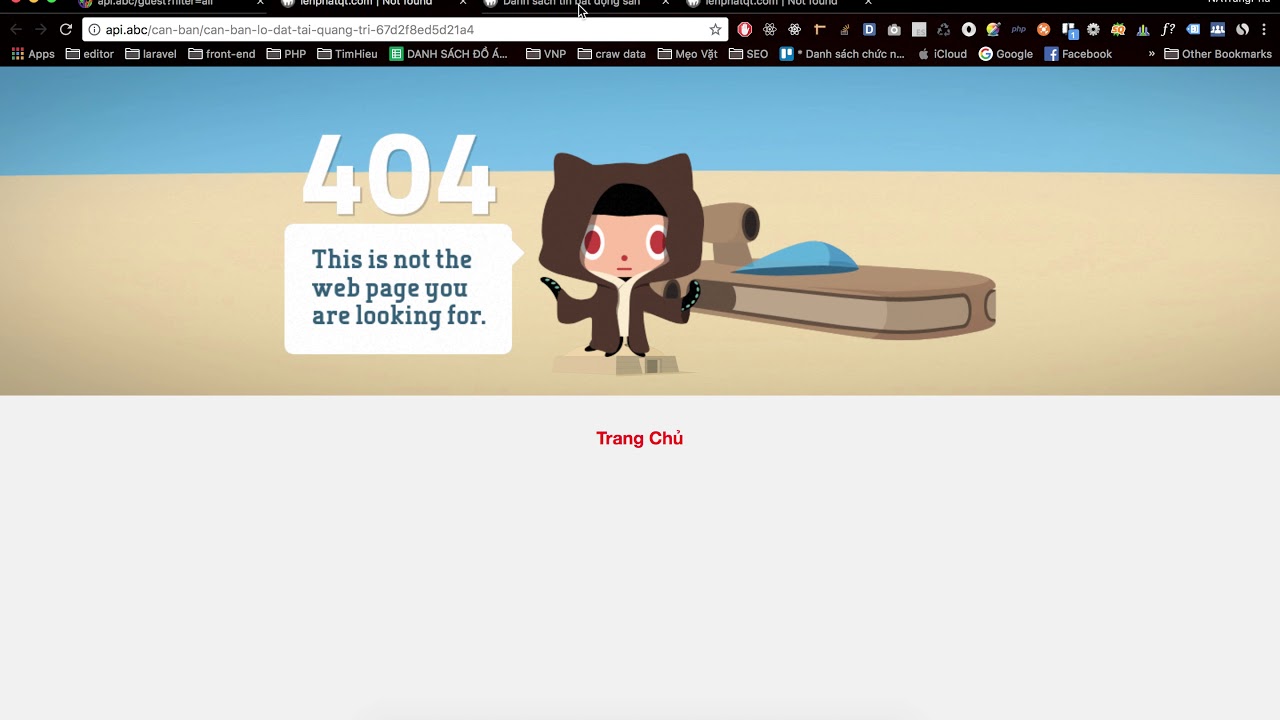Click the ES gray extension icon
1280x720 pixels.
point(919,30)
